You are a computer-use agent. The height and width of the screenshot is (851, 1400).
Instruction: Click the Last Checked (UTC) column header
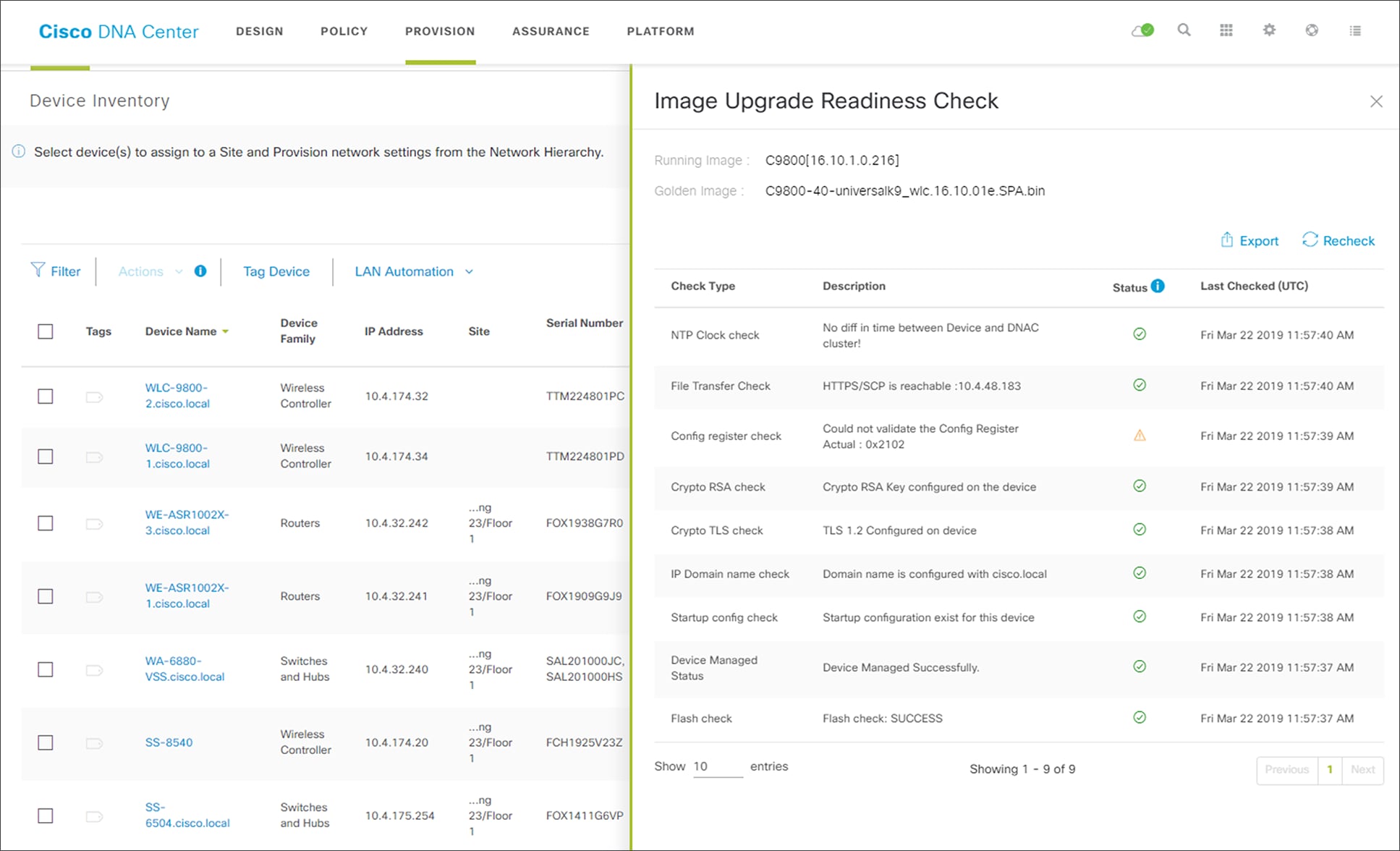coord(1254,286)
